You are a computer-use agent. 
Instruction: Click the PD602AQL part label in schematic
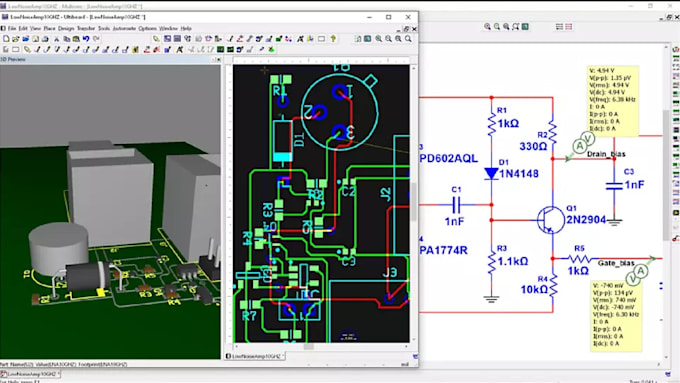(448, 158)
